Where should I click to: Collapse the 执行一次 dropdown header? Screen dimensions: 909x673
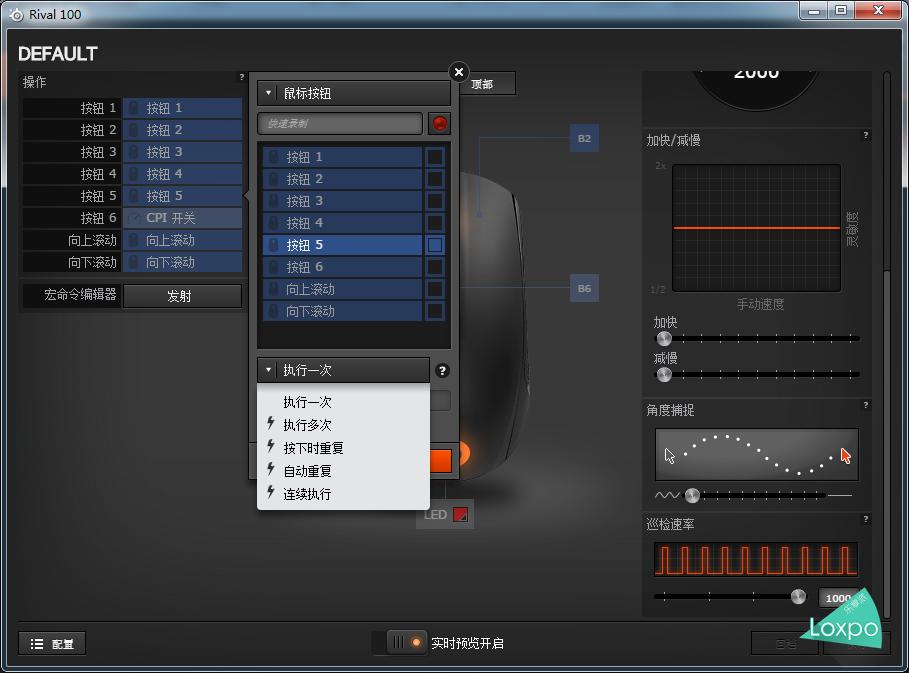343,370
